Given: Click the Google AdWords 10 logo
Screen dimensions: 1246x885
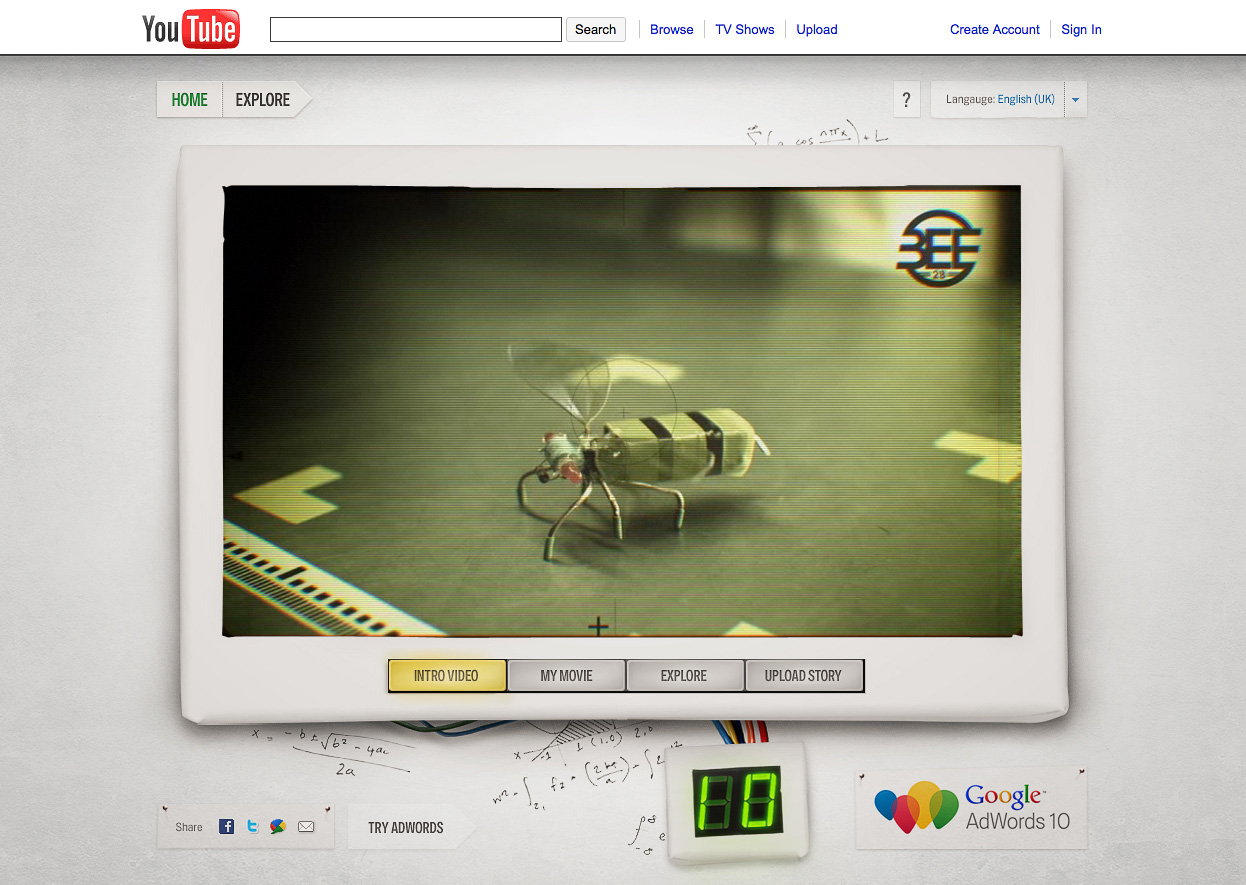Looking at the screenshot, I should coord(971,808).
